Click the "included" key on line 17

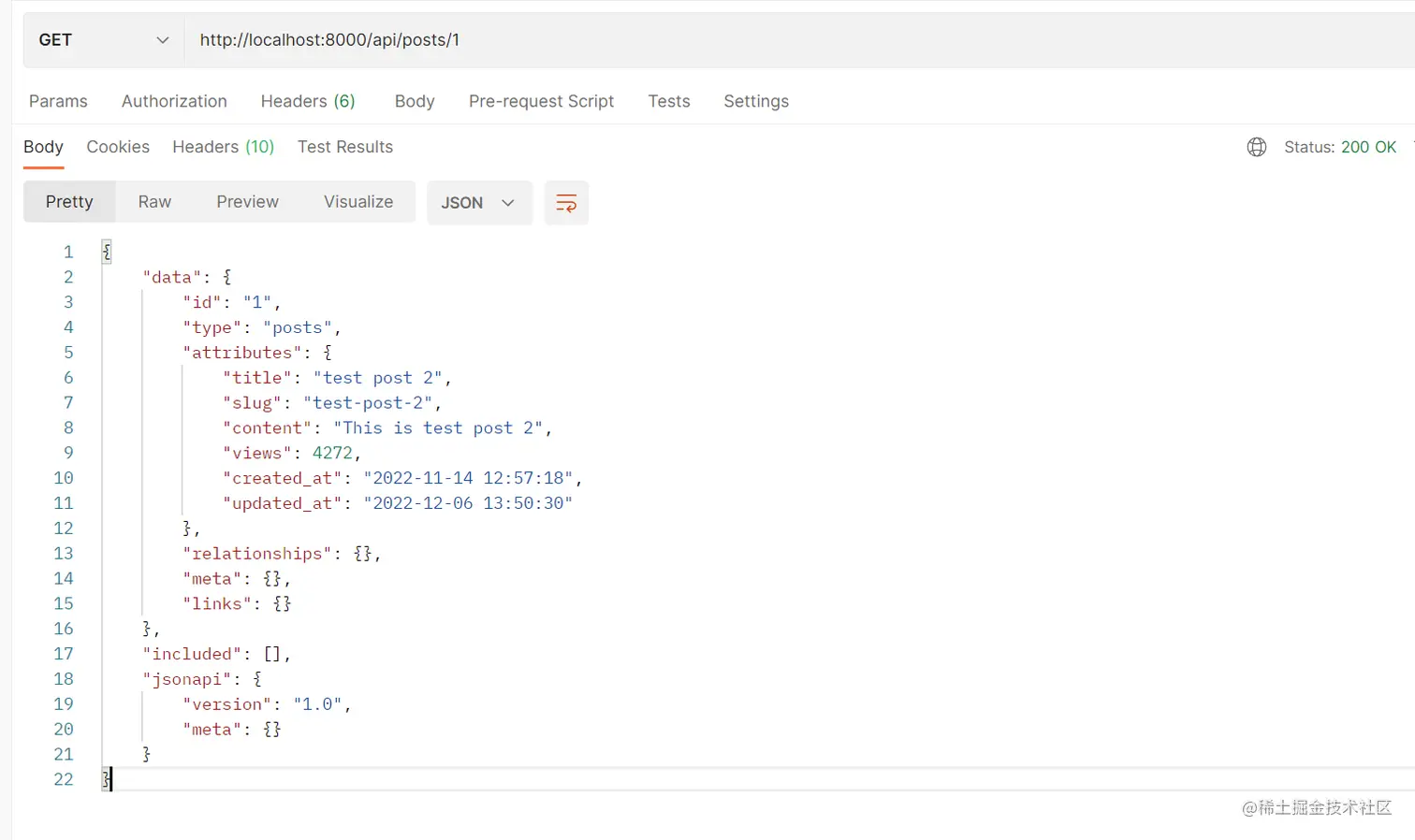click(x=192, y=654)
